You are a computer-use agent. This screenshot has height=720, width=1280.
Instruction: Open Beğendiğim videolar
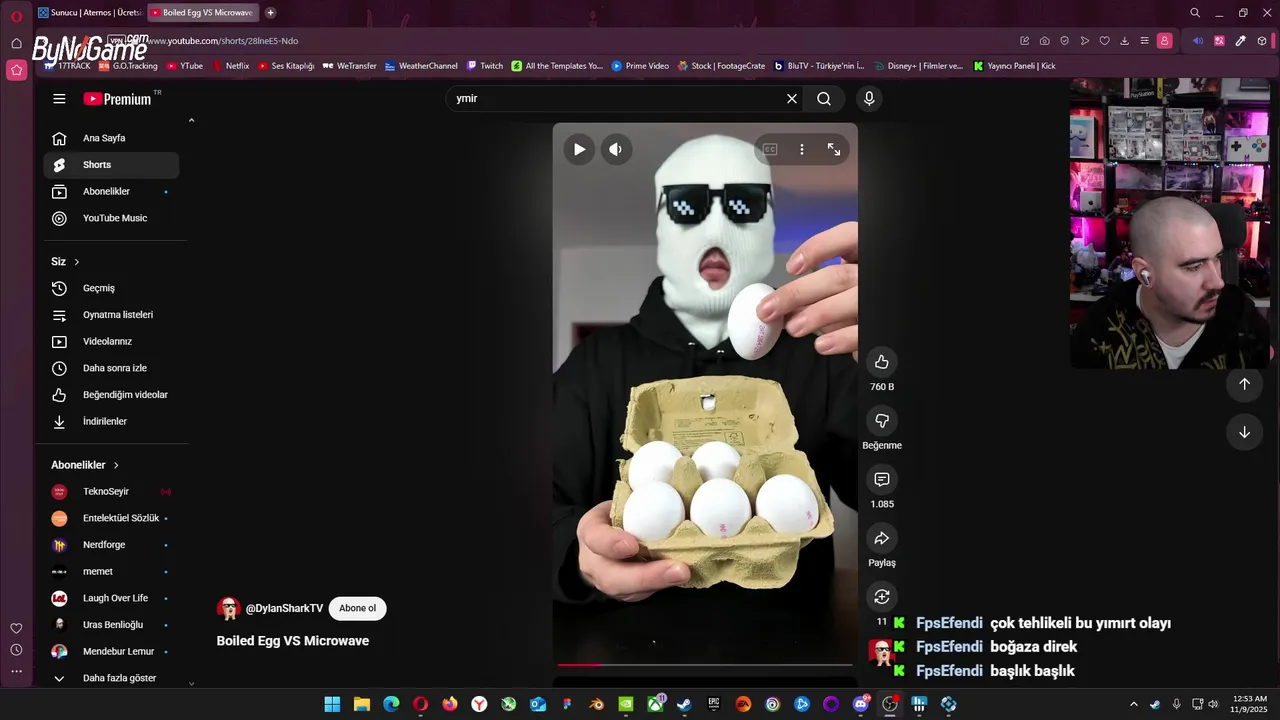(111, 395)
